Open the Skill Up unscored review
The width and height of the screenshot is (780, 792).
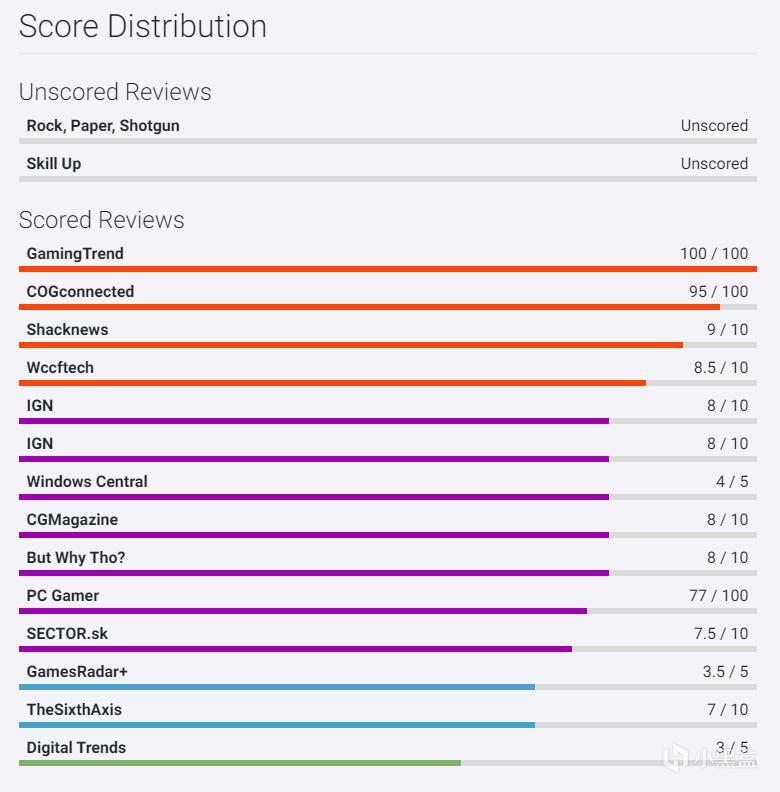click(54, 164)
